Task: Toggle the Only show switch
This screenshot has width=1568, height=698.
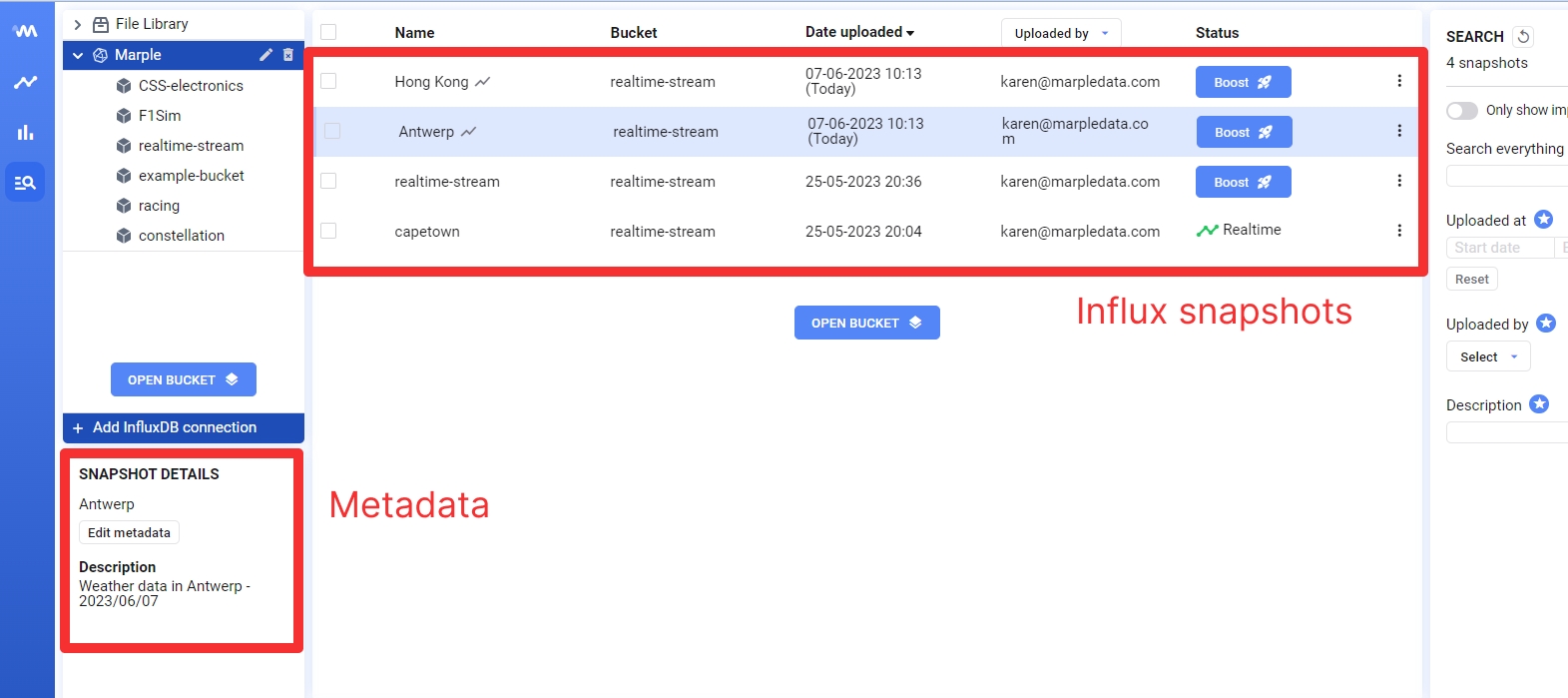Action: coord(1462,111)
